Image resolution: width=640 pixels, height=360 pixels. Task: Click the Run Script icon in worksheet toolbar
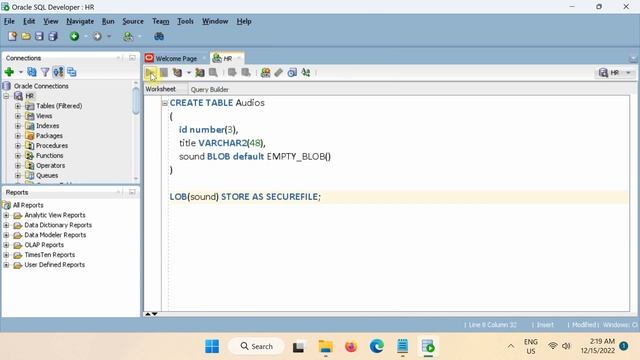tap(164, 73)
